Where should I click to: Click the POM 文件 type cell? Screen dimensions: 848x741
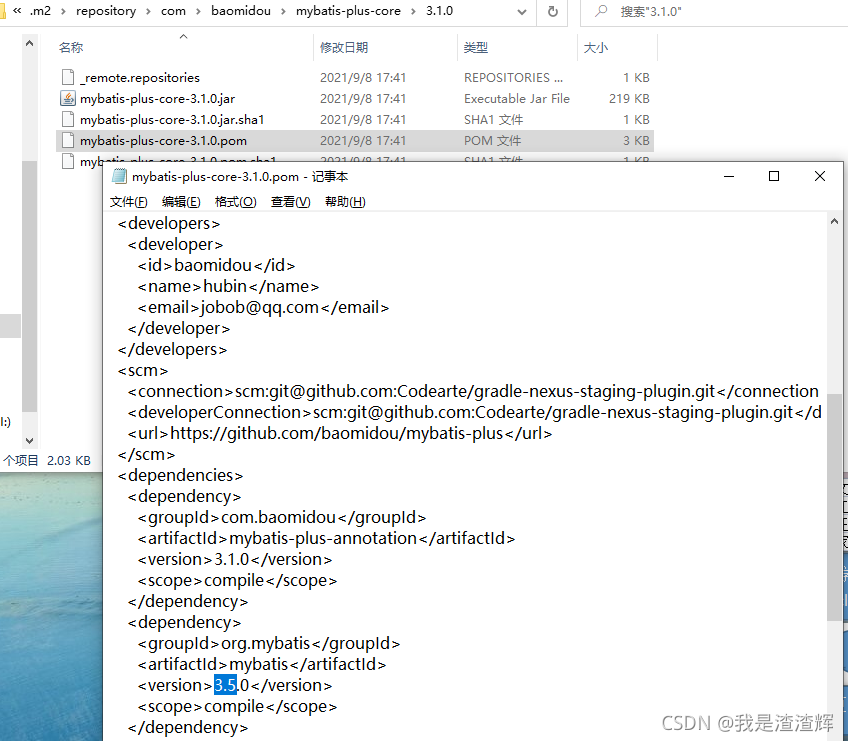(x=492, y=141)
